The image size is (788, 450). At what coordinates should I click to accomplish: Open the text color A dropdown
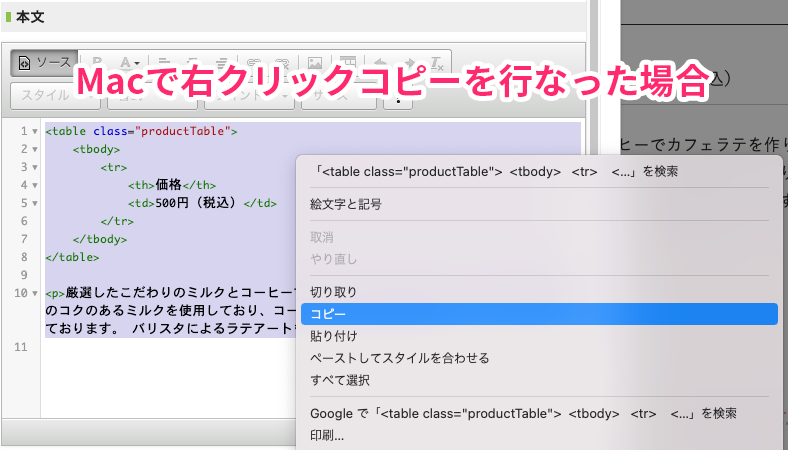tap(128, 63)
